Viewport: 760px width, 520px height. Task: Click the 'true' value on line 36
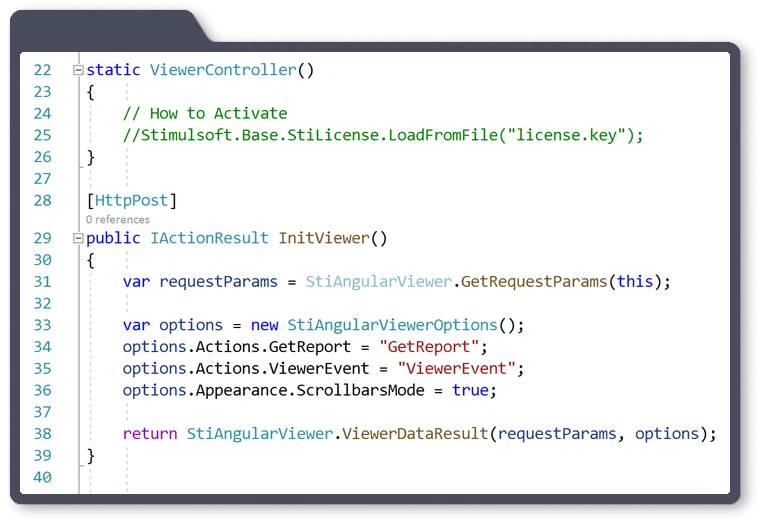point(470,391)
